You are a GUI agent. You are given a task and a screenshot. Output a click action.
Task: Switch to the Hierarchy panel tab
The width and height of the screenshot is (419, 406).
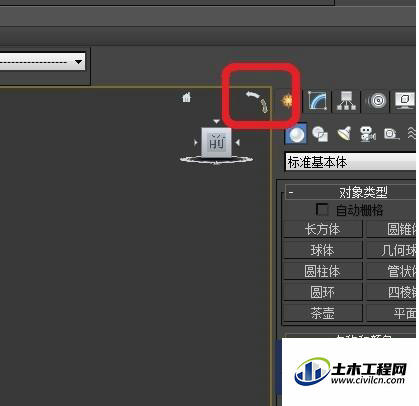(x=346, y=100)
